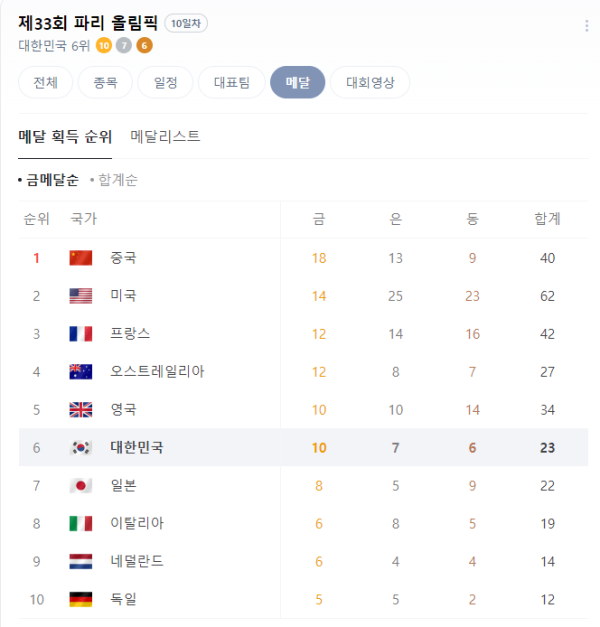
Task: Click the France flag icon
Action: pyautogui.click(x=81, y=334)
